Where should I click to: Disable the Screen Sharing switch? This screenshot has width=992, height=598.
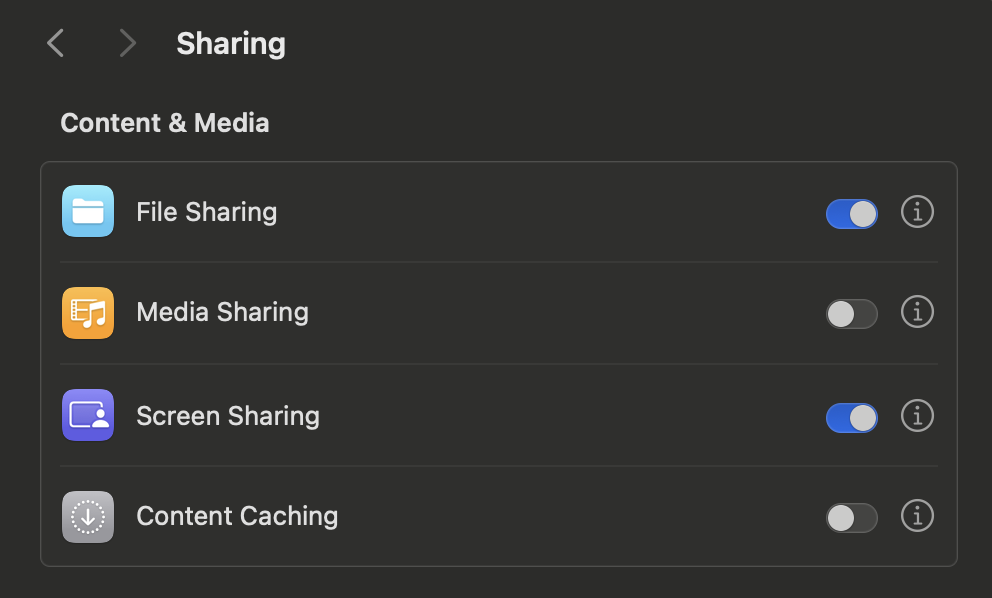[x=852, y=418]
